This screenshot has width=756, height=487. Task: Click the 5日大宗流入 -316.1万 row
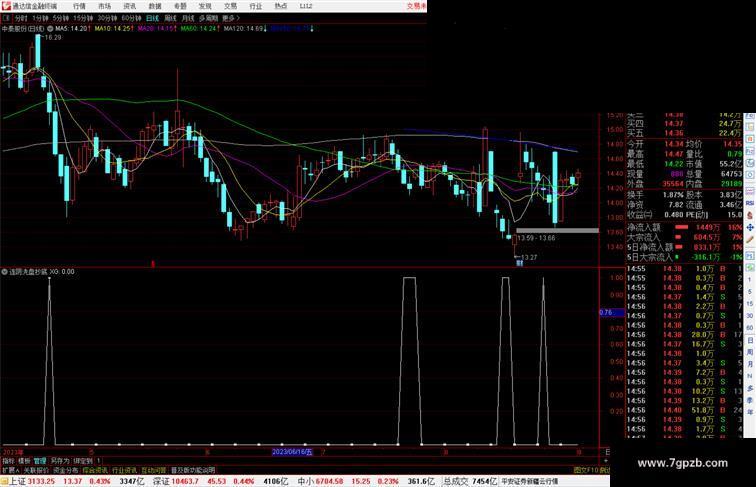(684, 257)
